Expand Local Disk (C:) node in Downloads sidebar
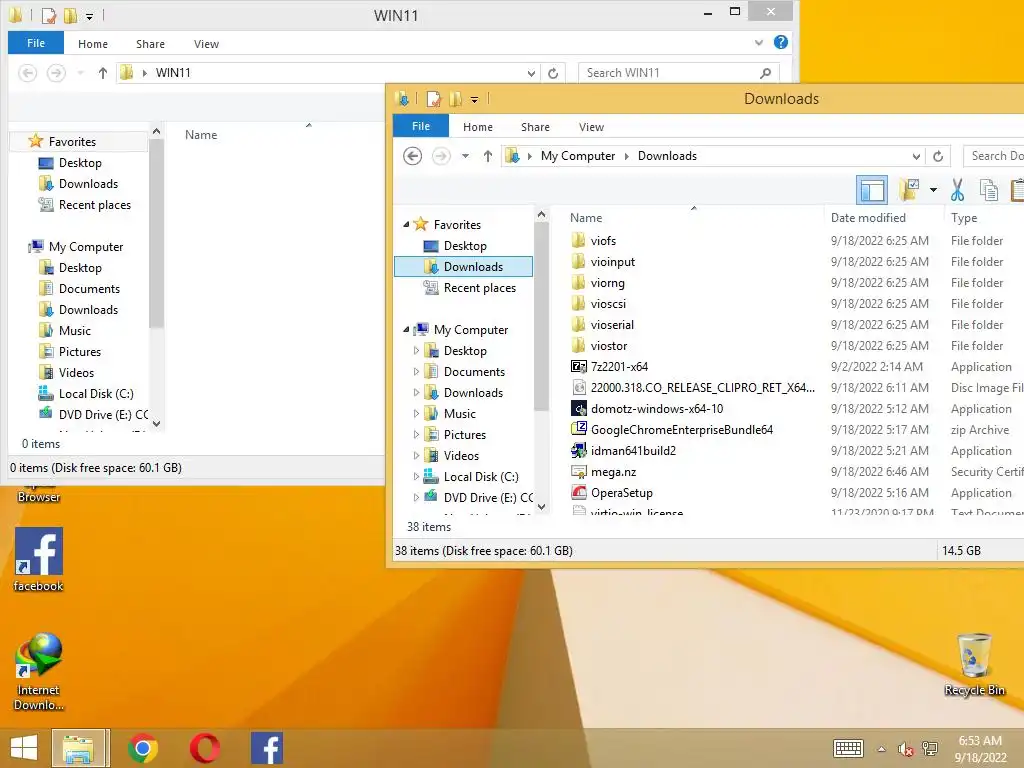This screenshot has height=768, width=1024. click(x=416, y=477)
